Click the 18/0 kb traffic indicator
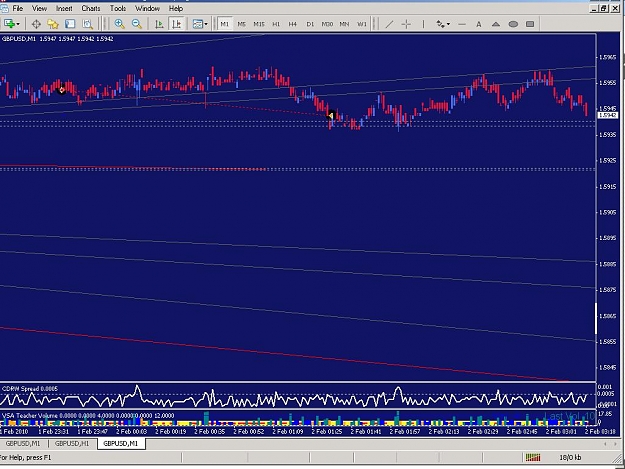Viewport: 625px width, 469px height. pyautogui.click(x=570, y=457)
